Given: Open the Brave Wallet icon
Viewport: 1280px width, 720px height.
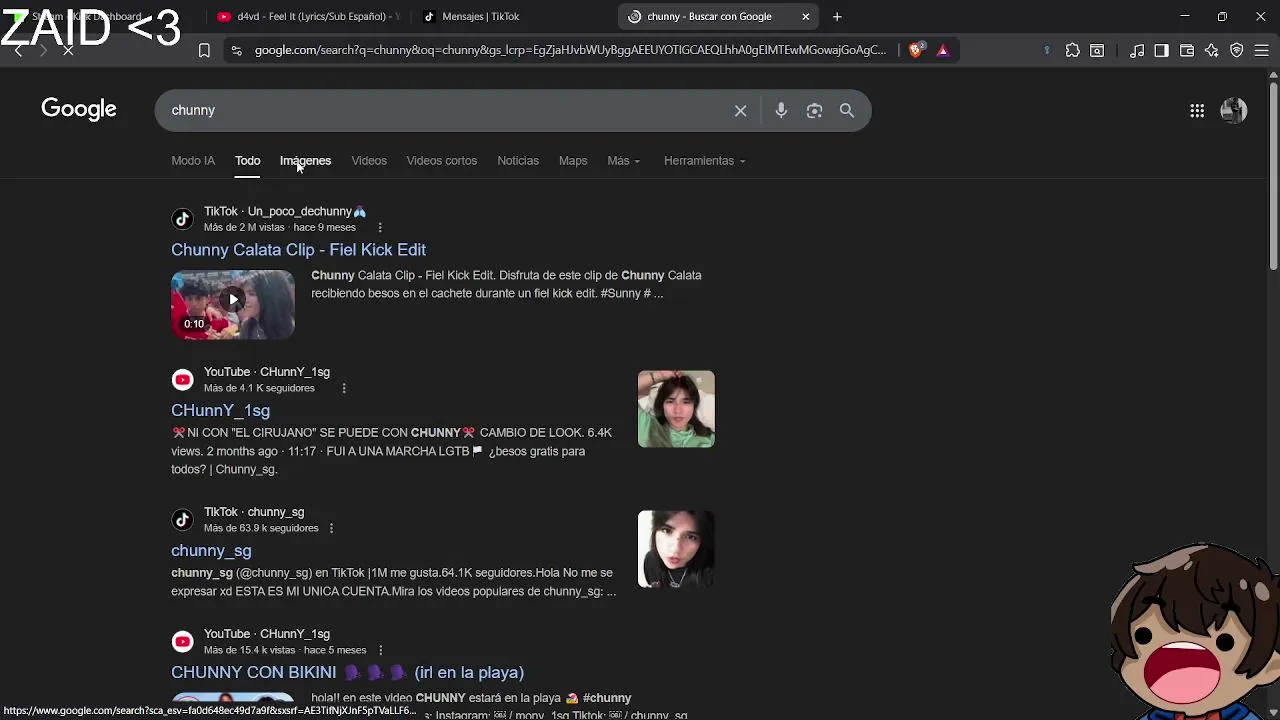Looking at the screenshot, I should [x=1187, y=50].
